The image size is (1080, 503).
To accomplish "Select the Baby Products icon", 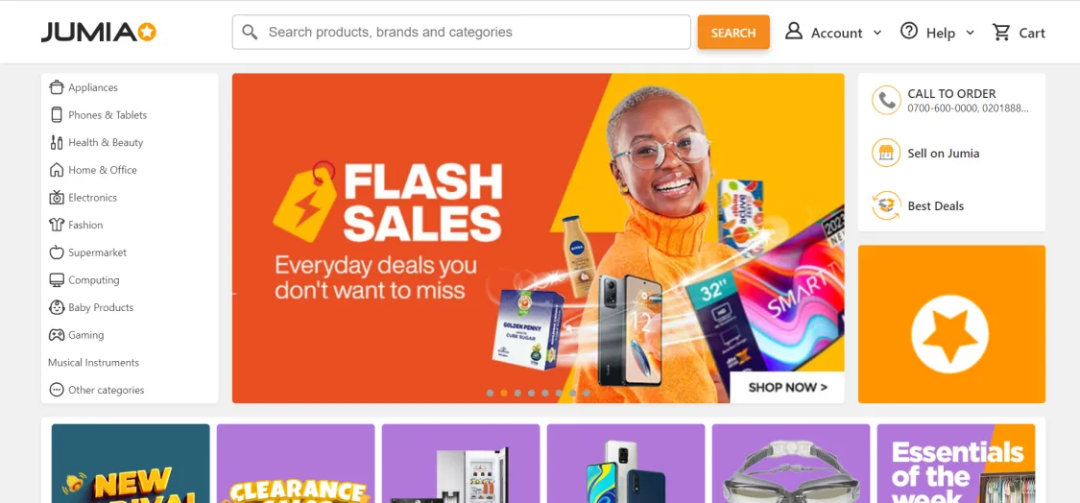I will pos(56,307).
